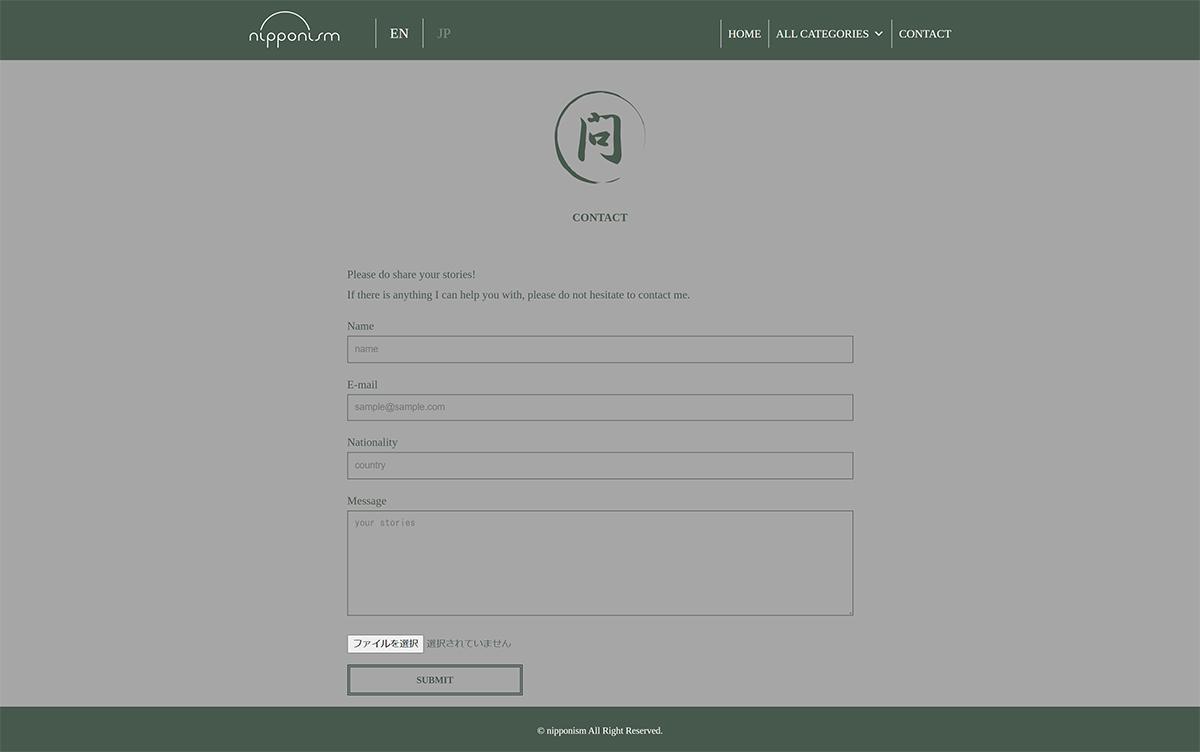Click the circular kanji emblem
This screenshot has height=752, width=1200.
point(600,138)
